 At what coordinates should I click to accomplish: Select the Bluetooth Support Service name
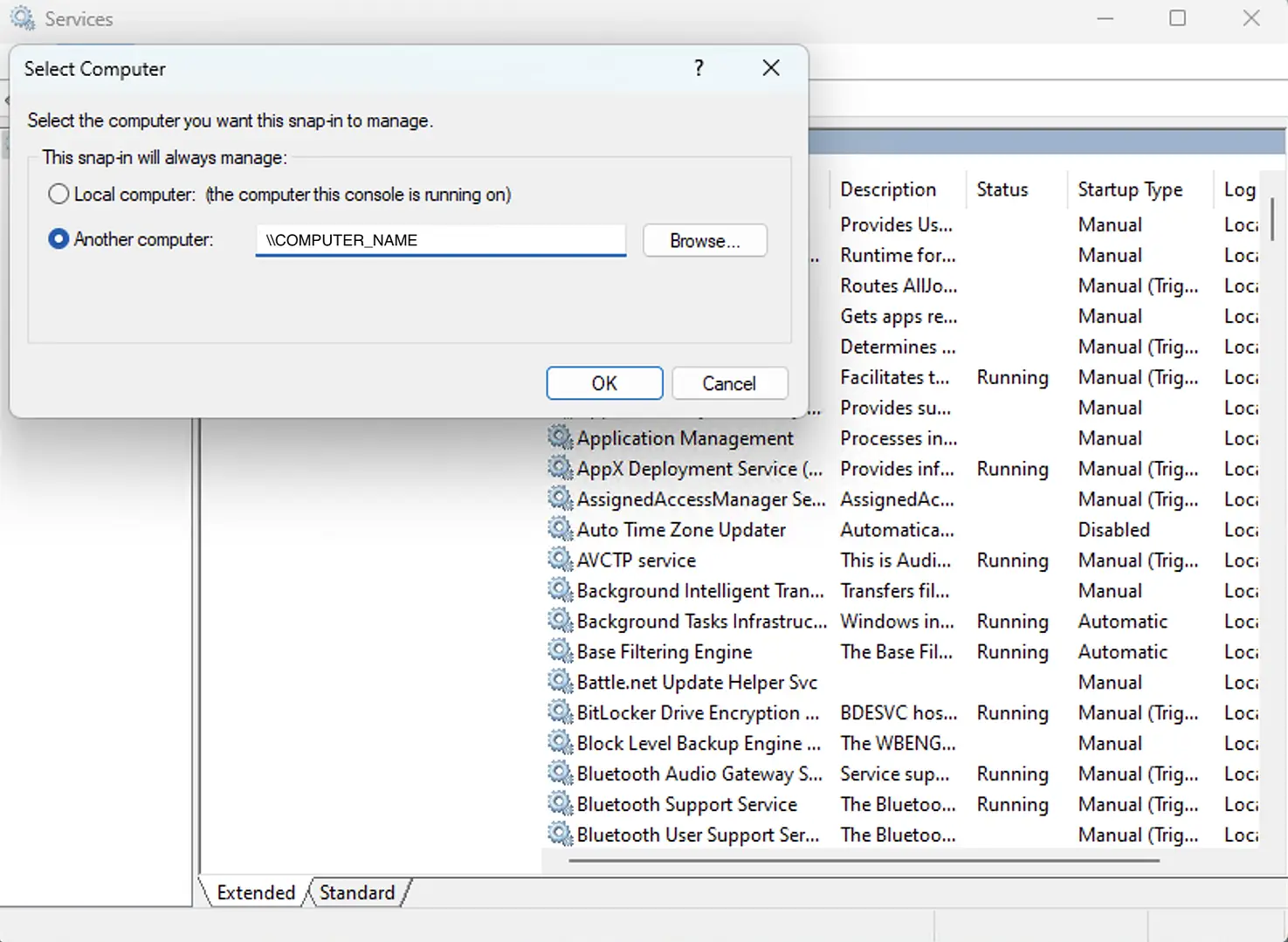[x=687, y=805]
